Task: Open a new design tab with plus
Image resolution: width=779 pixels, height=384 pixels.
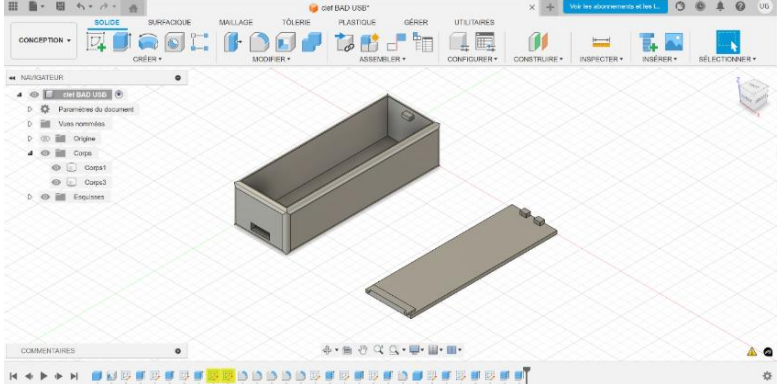Action: click(549, 7)
